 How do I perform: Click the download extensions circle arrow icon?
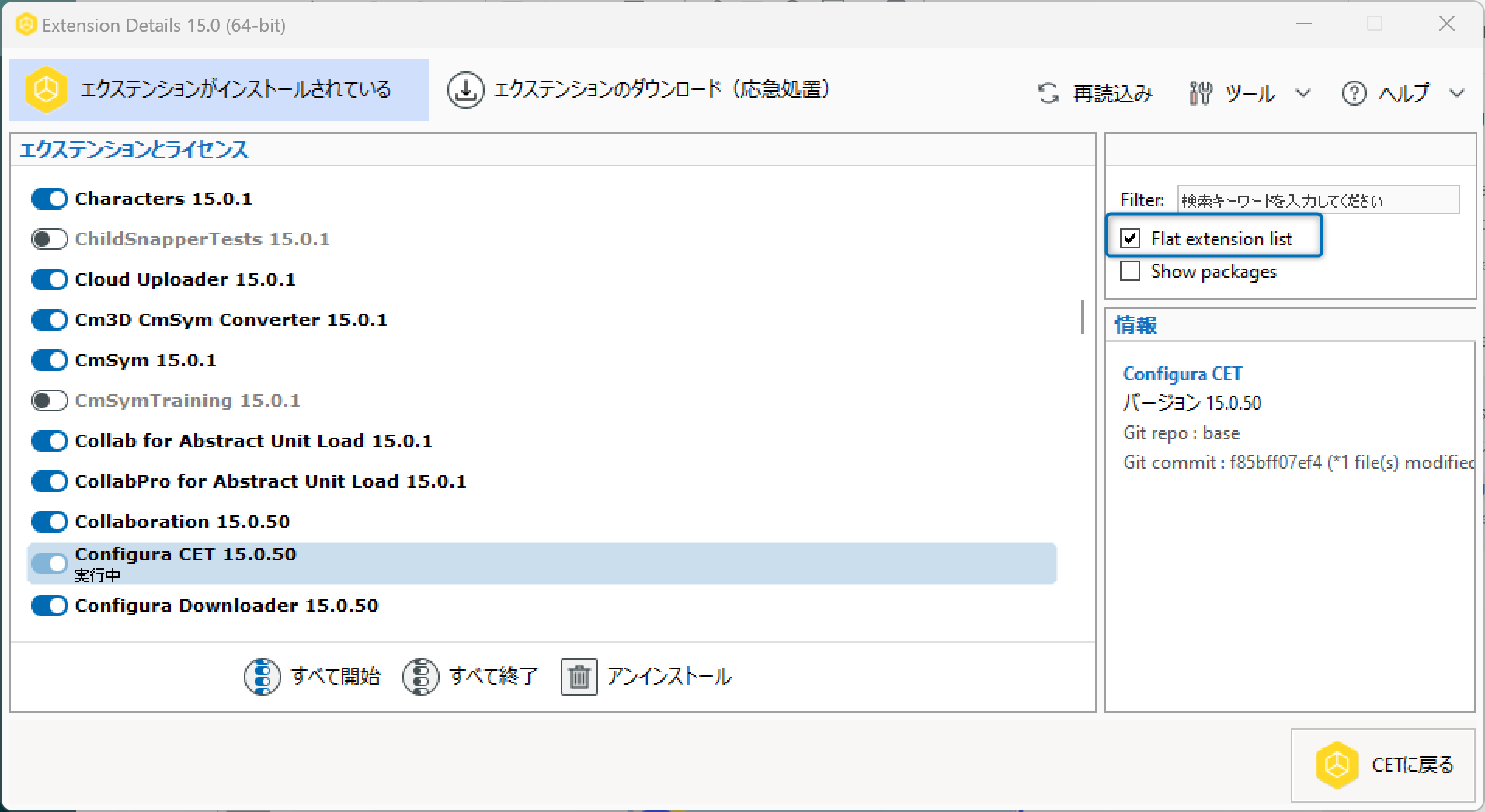(465, 90)
